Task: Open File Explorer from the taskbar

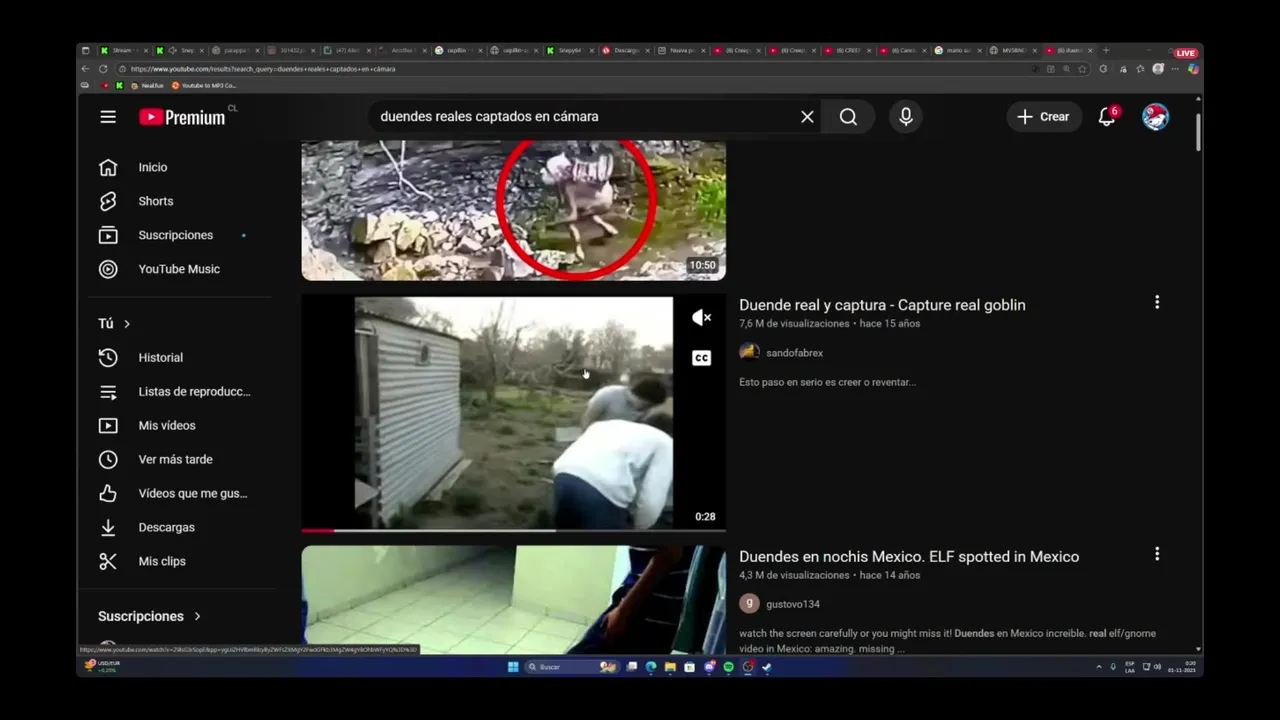Action: pos(670,667)
